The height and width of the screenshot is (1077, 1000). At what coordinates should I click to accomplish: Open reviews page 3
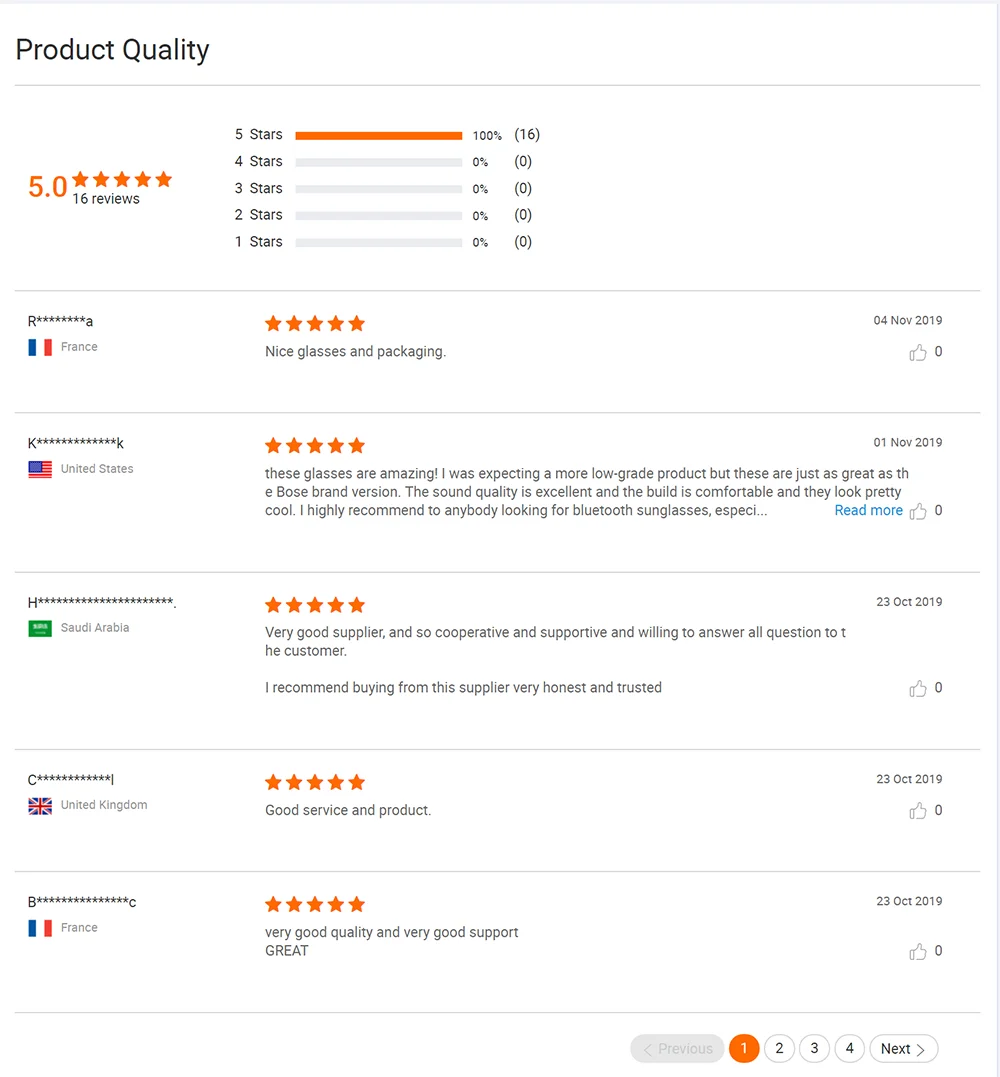tap(814, 1048)
